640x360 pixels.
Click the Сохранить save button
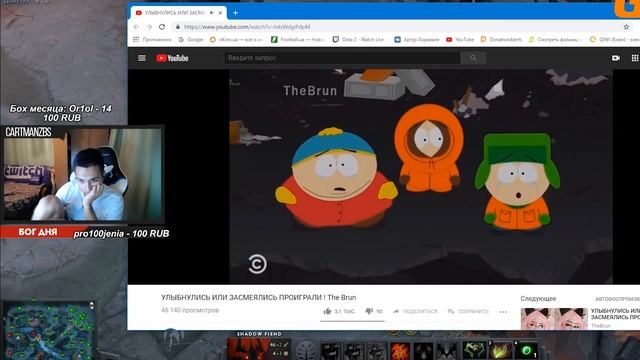468,311
